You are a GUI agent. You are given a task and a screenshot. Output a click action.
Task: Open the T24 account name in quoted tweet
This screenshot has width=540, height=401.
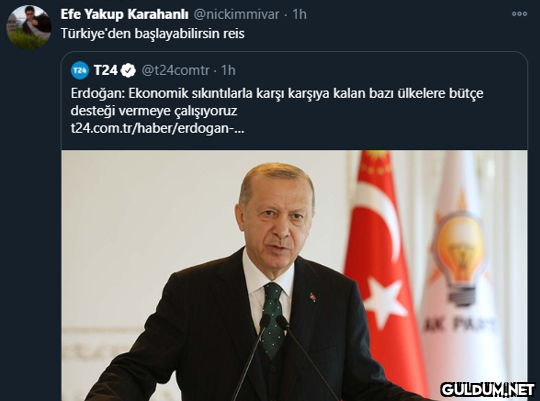coord(106,70)
